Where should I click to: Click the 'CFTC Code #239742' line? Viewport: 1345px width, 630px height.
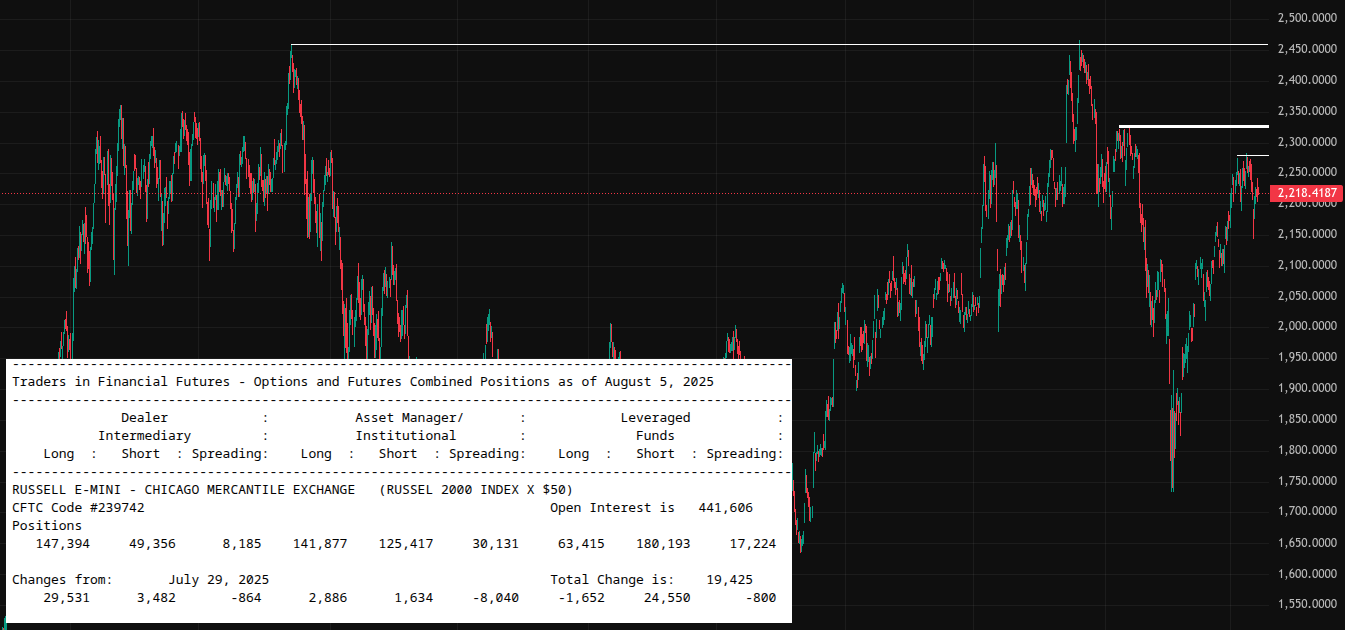78,507
